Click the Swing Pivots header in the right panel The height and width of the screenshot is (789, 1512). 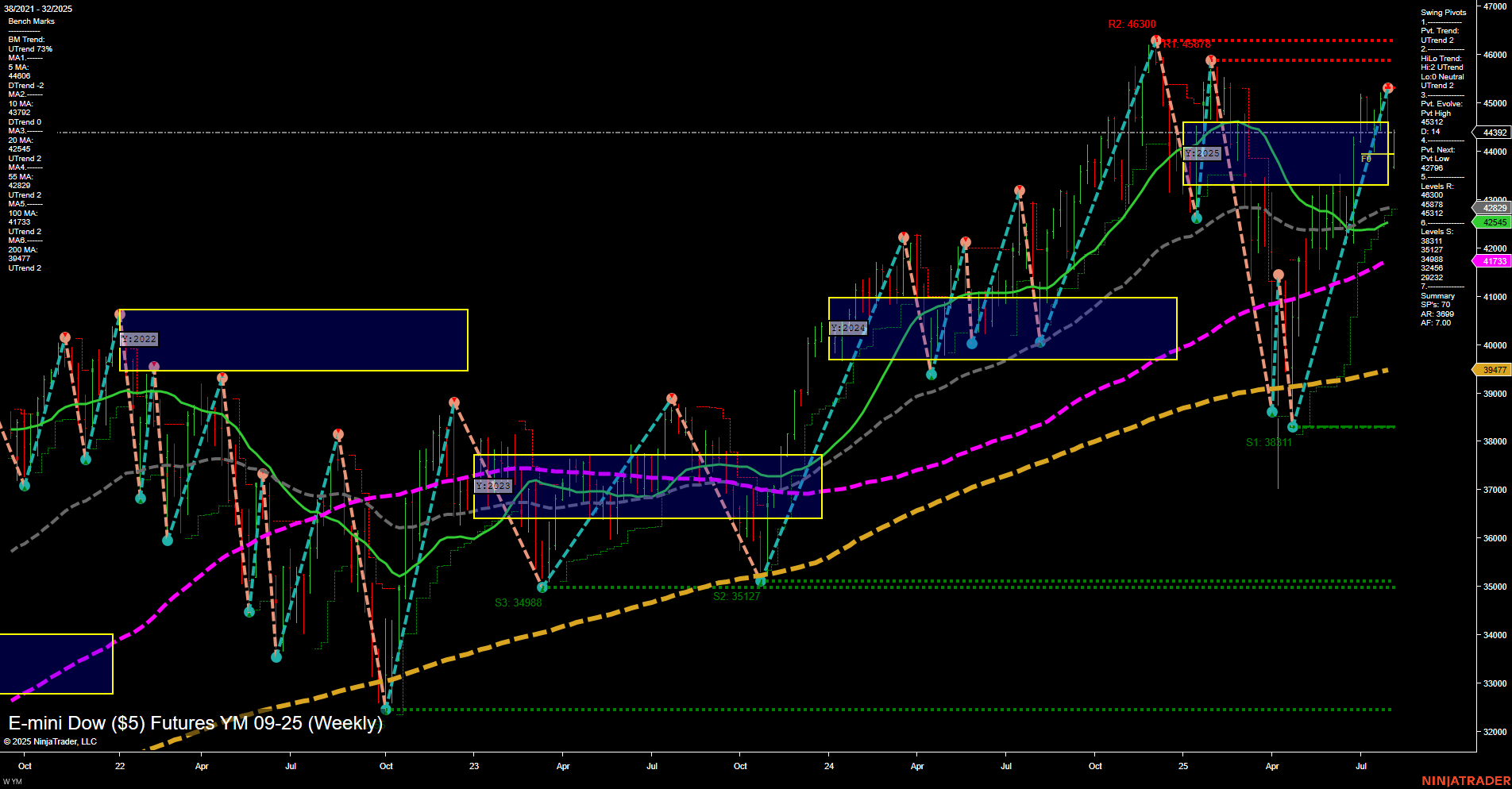pyautogui.click(x=1442, y=12)
